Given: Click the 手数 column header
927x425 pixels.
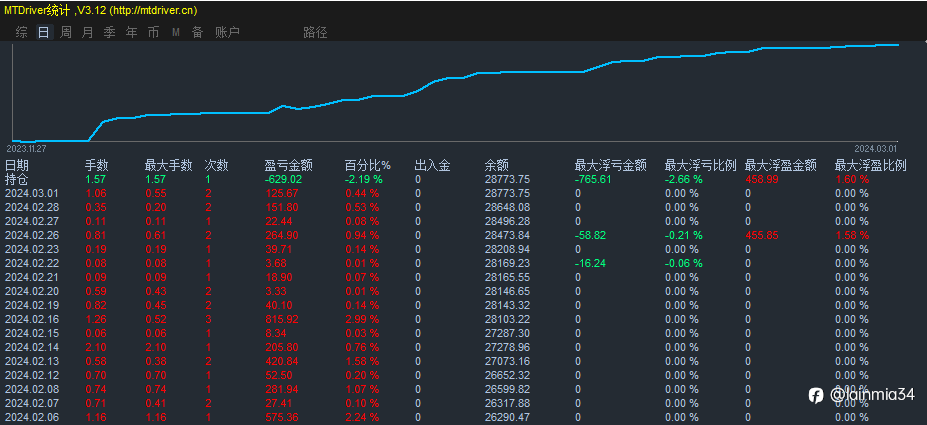Looking at the screenshot, I should [97, 166].
